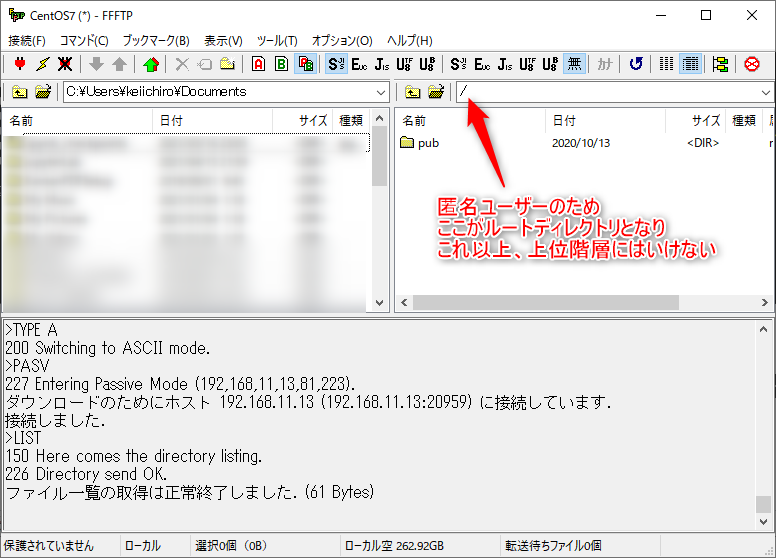
Task: Click the red Abort transfer icon
Action: tap(753, 64)
